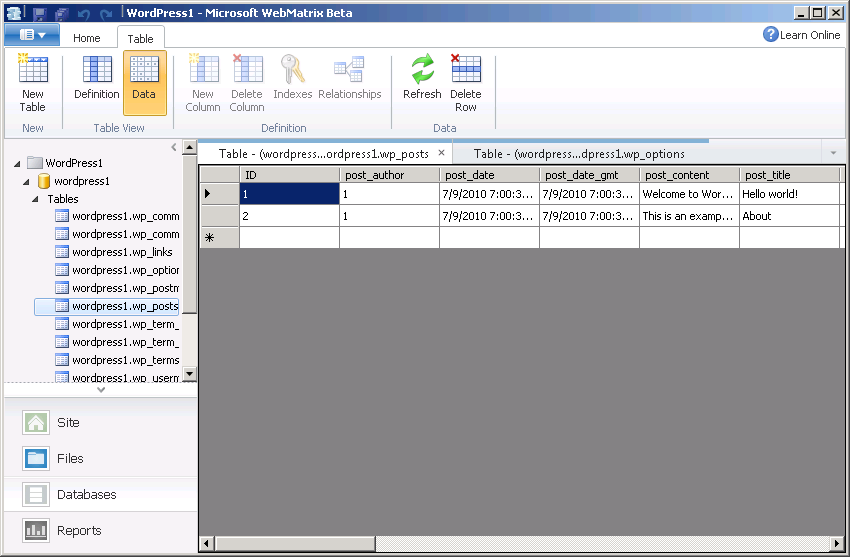Click the post_date_gmt column header
The image size is (850, 557).
pyautogui.click(x=589, y=174)
